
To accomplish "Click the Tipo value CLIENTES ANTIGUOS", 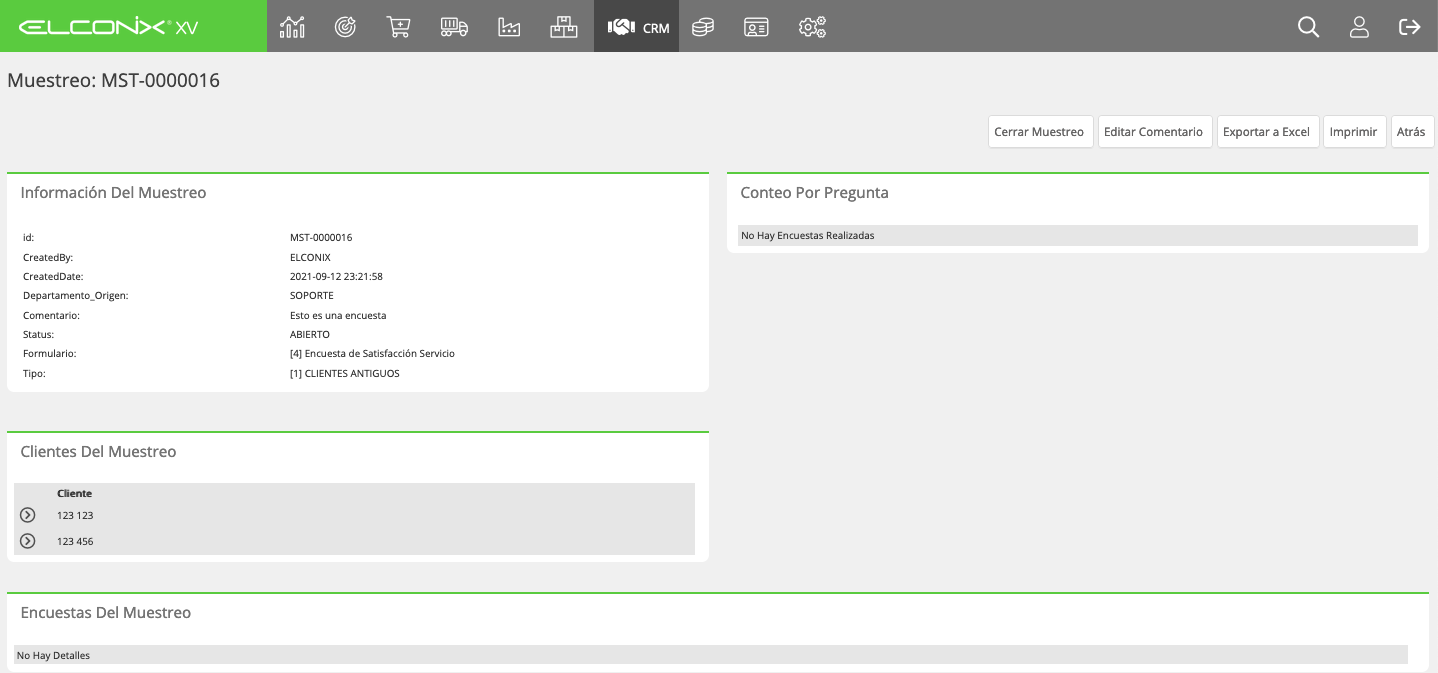I will [x=345, y=374].
